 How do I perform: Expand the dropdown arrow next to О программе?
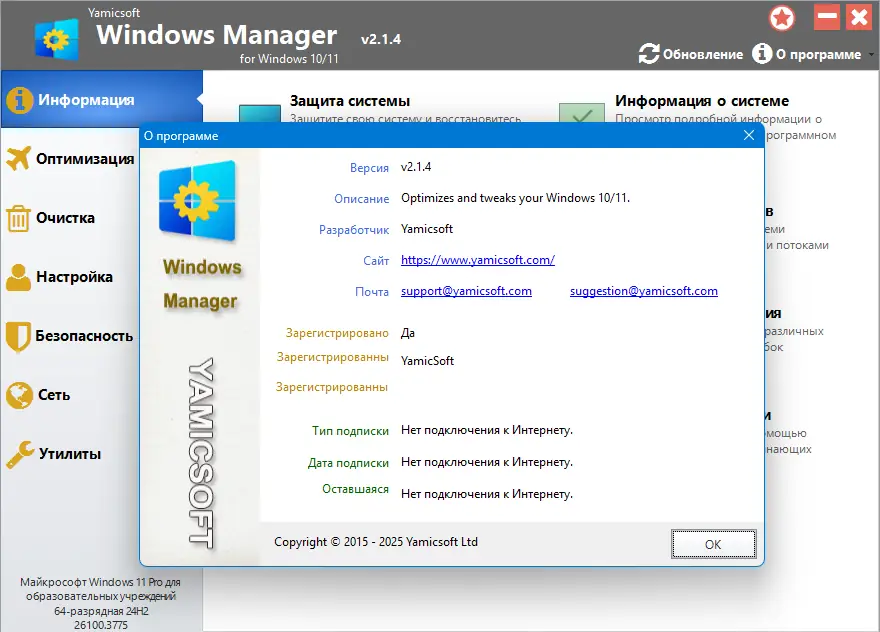[x=871, y=54]
